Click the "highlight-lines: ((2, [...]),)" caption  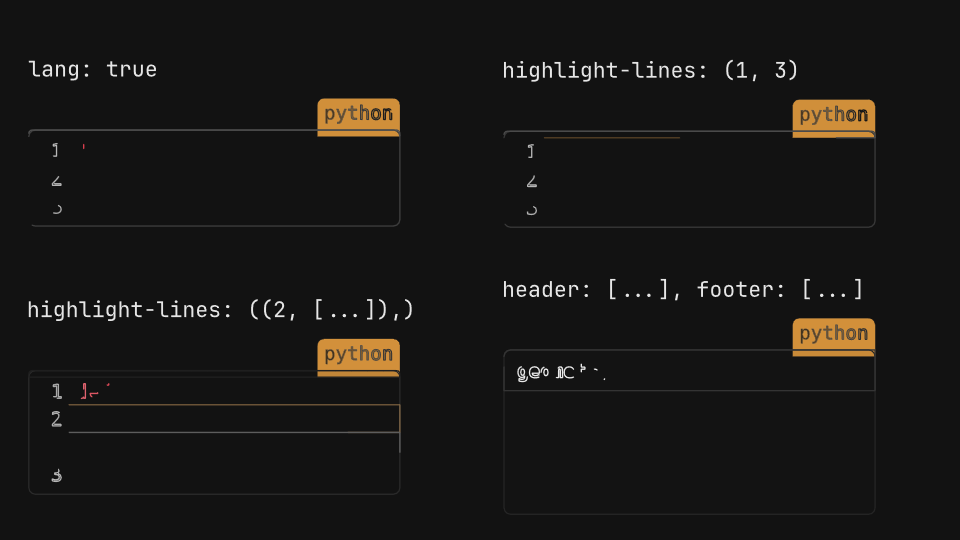(x=220, y=310)
